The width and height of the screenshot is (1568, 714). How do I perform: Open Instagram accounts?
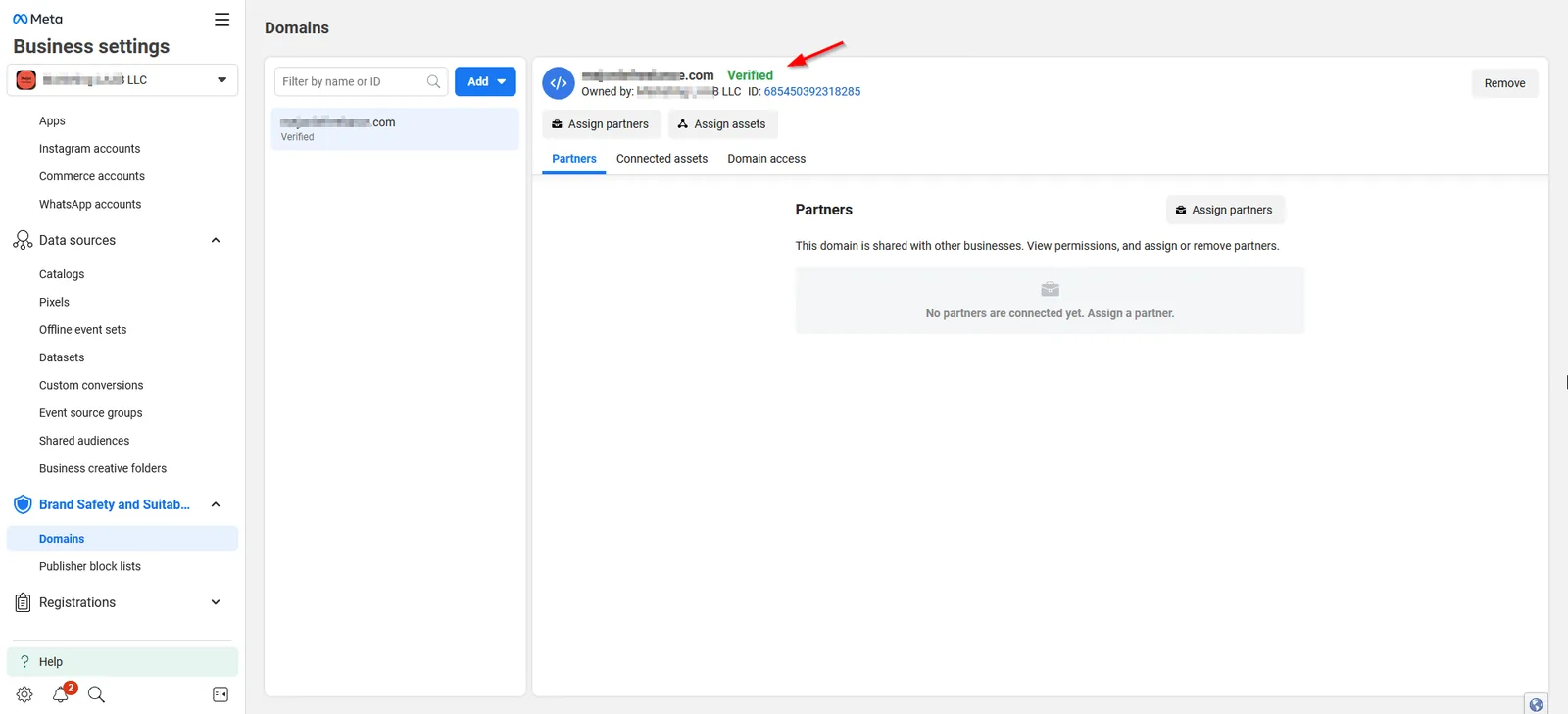point(89,149)
